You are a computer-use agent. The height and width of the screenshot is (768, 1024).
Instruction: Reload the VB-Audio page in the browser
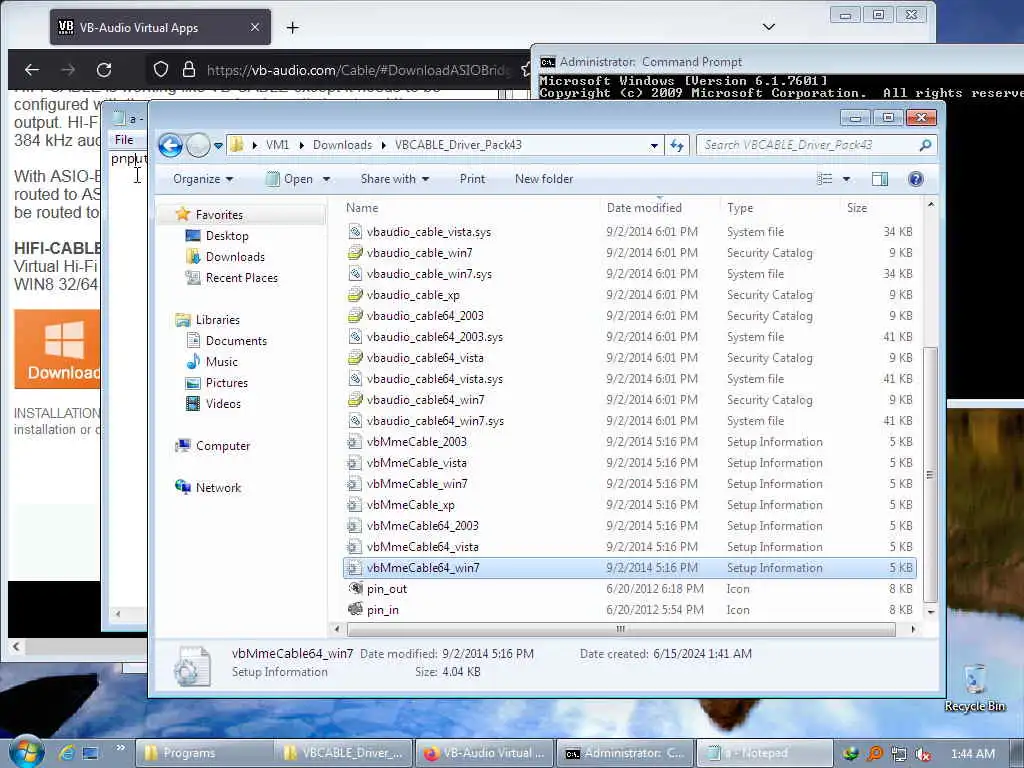point(104,70)
